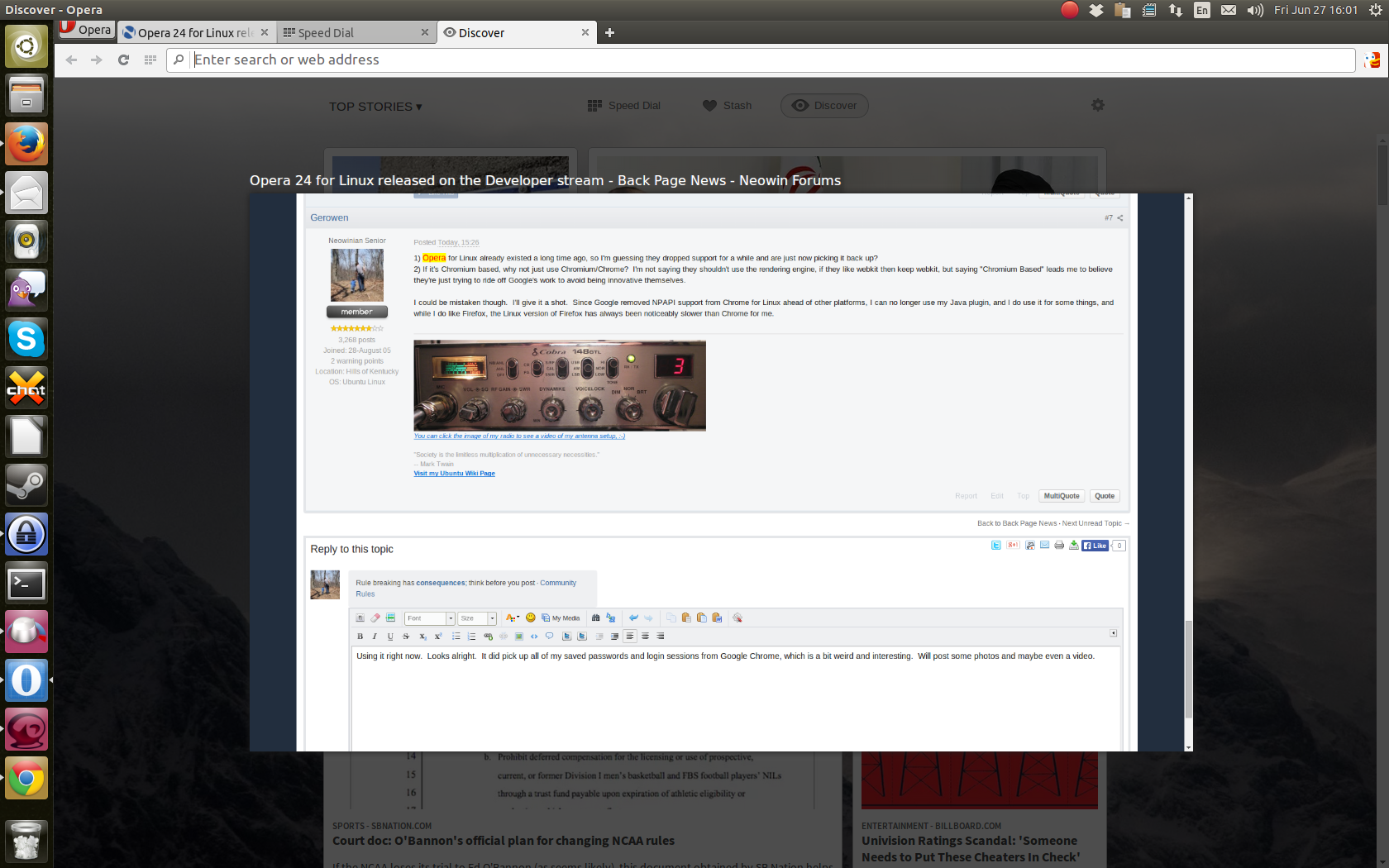Insert a hyperlink using the link icon
1389x868 pixels.
488,637
